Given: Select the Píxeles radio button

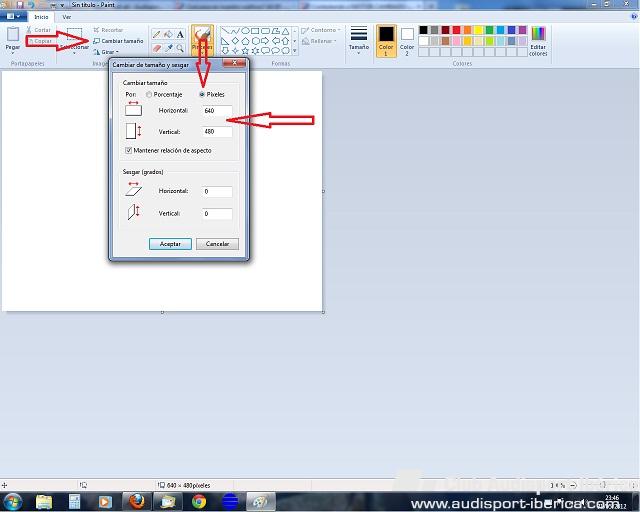Looking at the screenshot, I should tap(202, 95).
